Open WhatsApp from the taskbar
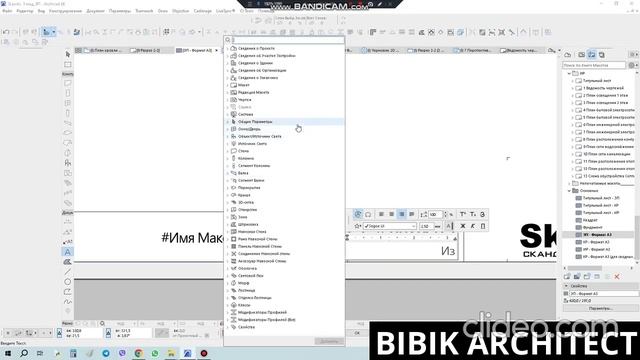This screenshot has height=360, width=640. click(x=155, y=353)
